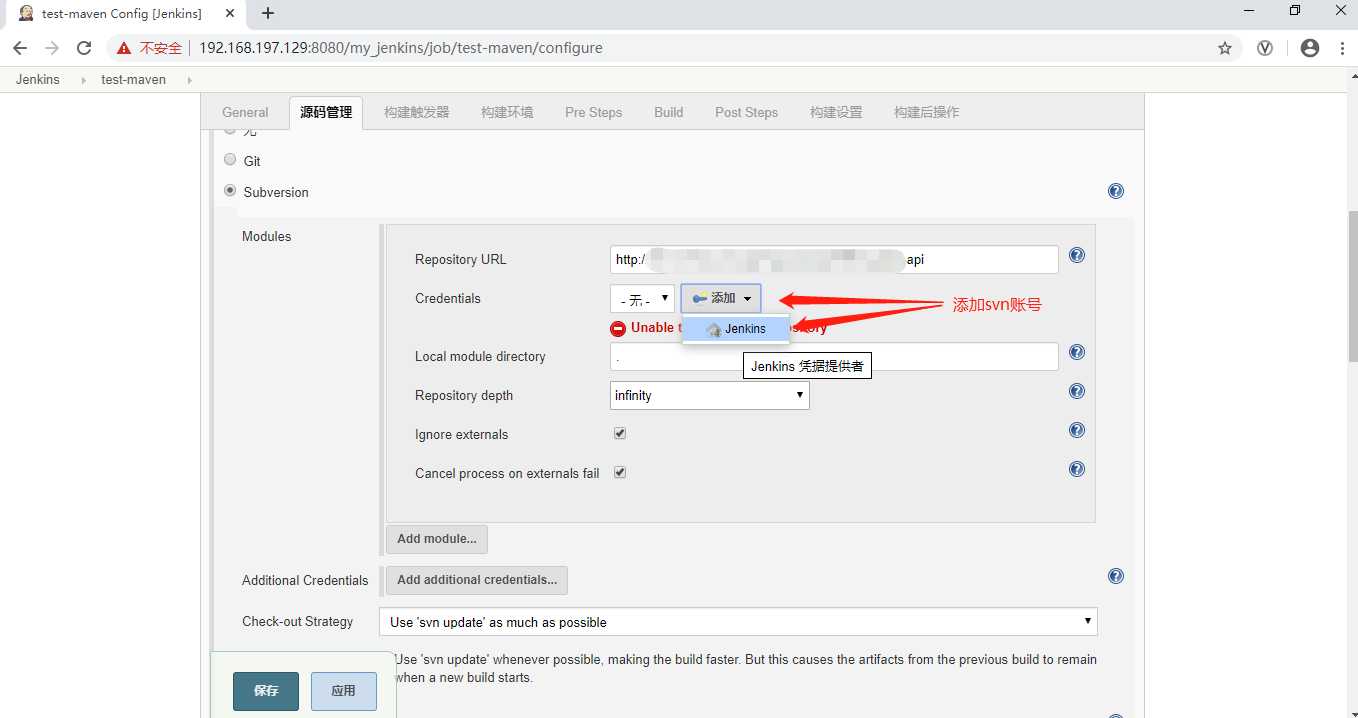The width and height of the screenshot is (1358, 718).
Task: Reload the browser page
Action: point(84,48)
